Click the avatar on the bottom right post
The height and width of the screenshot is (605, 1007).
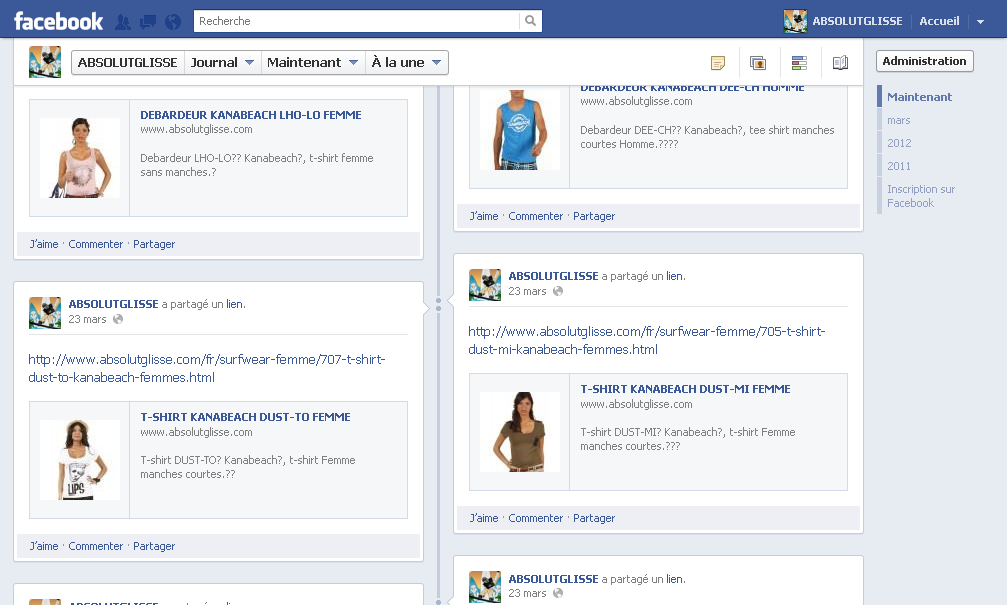click(x=485, y=587)
